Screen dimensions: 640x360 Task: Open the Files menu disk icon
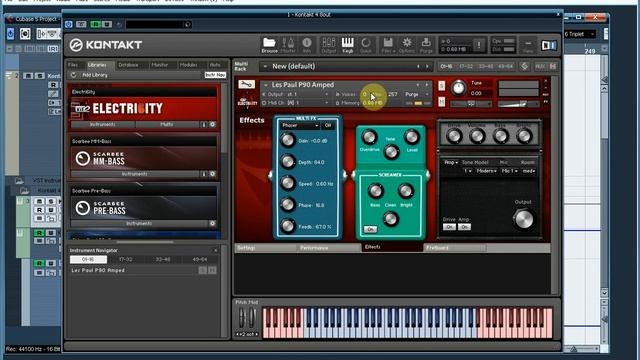click(388, 45)
